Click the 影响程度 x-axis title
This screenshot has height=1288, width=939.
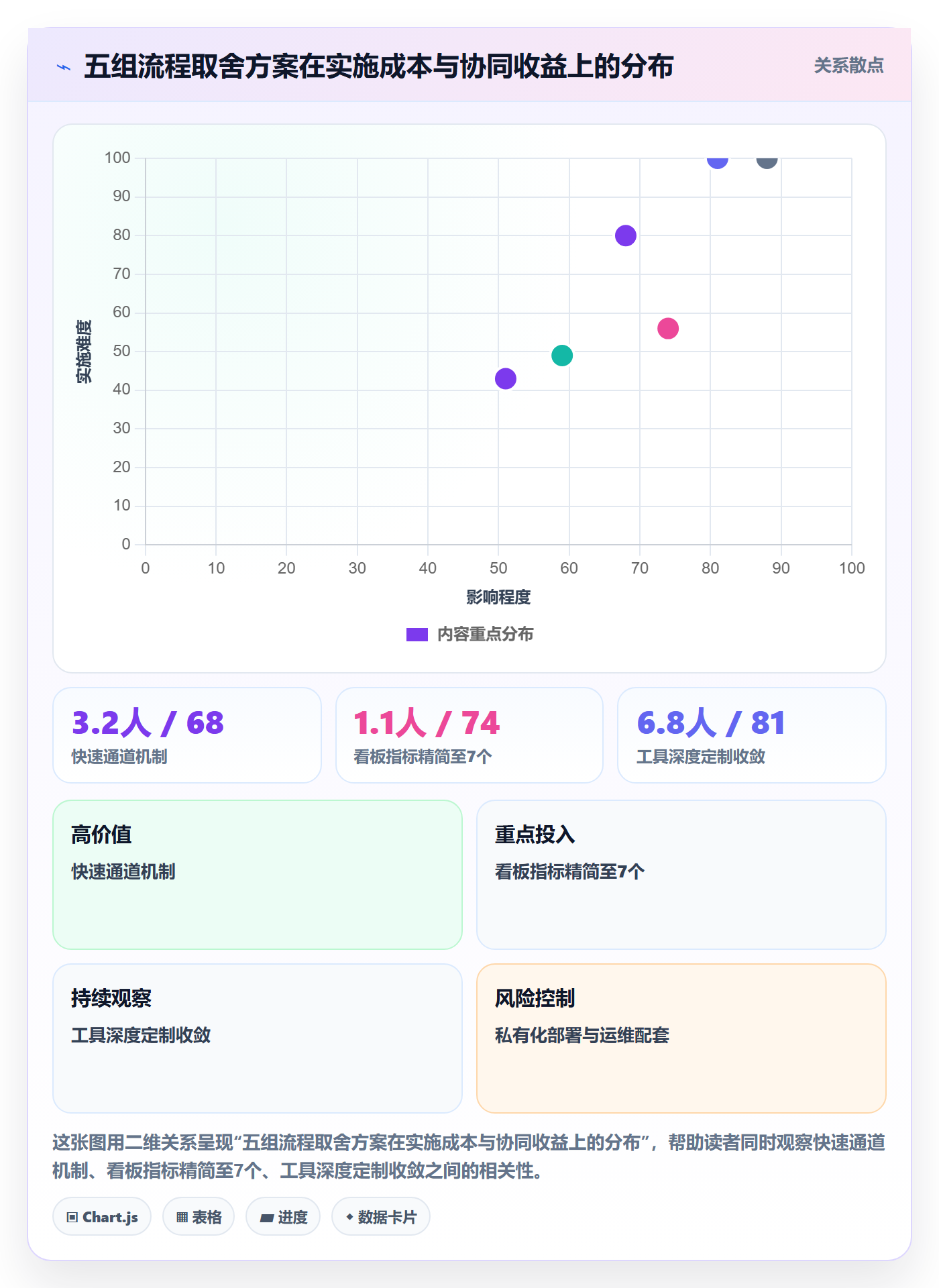click(498, 597)
